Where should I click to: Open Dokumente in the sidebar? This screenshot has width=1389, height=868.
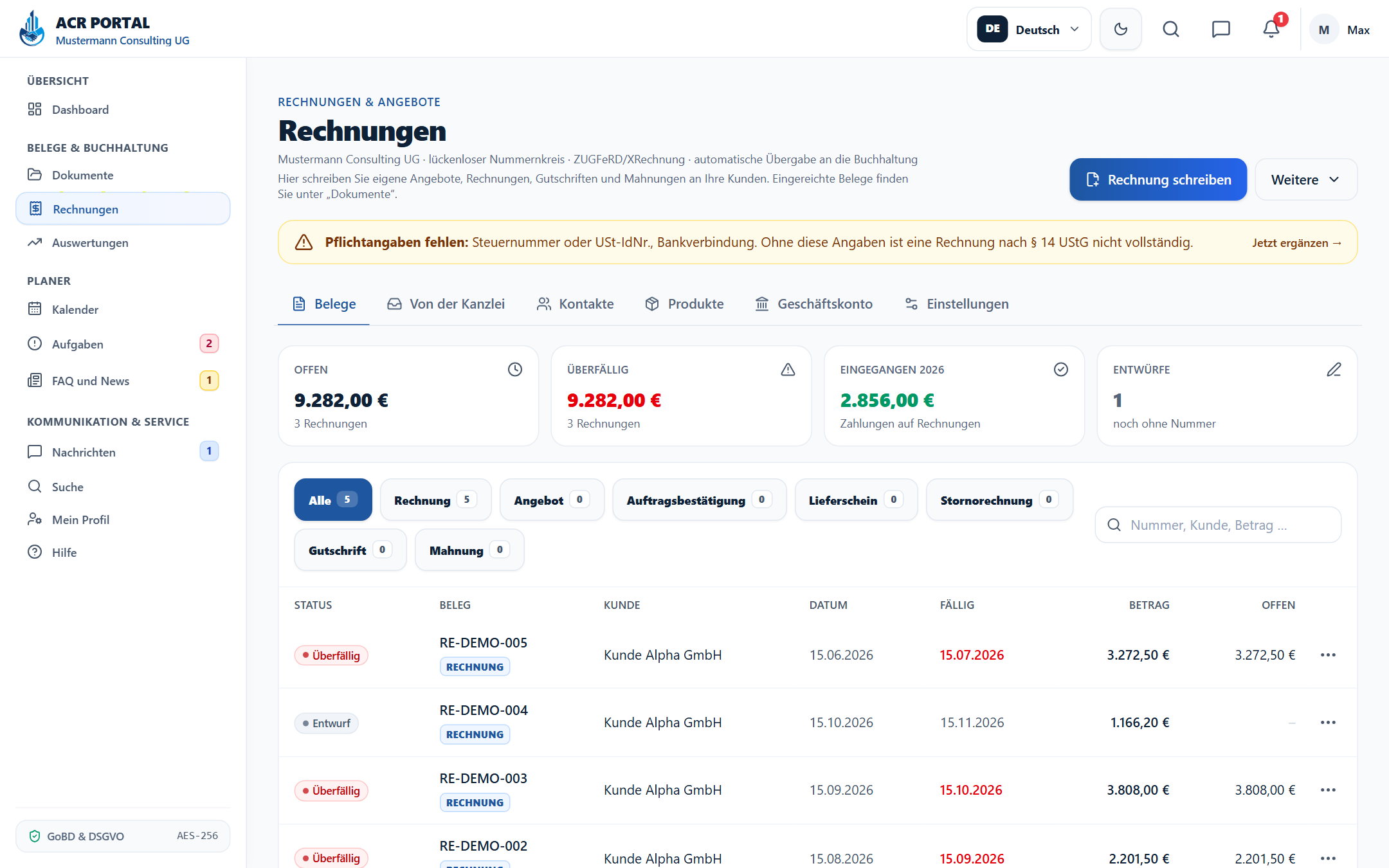click(123, 175)
